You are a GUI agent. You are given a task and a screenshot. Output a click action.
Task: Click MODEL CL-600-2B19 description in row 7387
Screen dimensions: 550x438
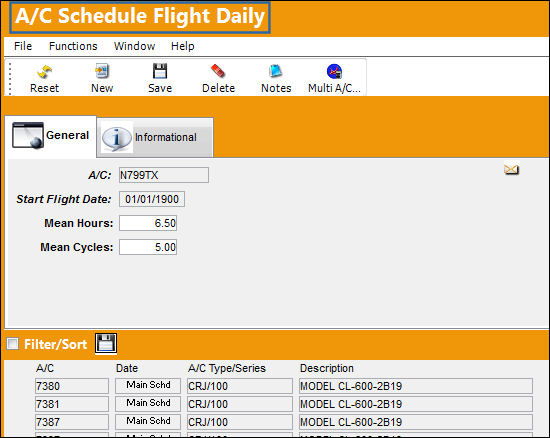(416, 422)
